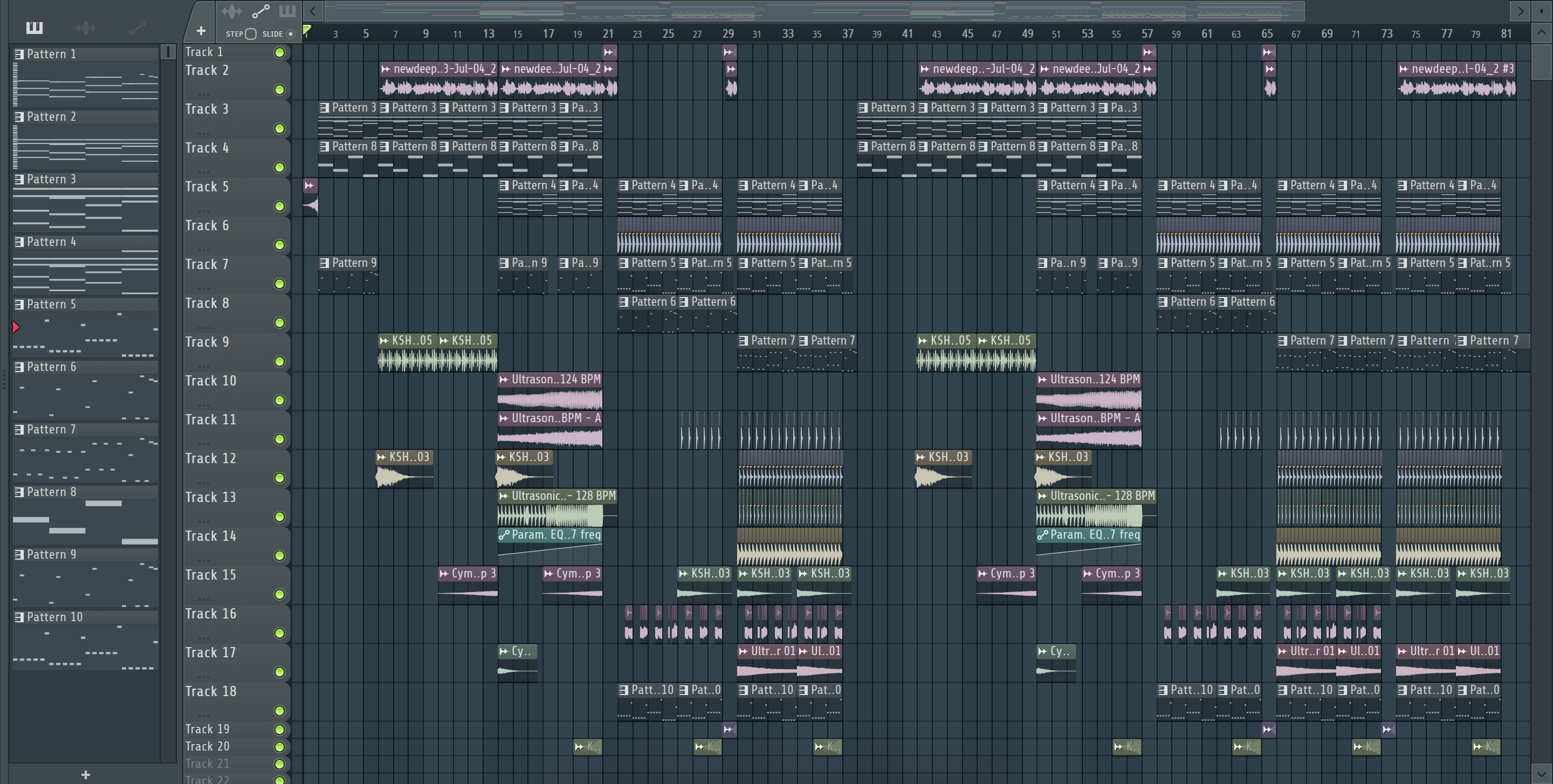
Task: Mute Track 5
Action: (x=280, y=206)
